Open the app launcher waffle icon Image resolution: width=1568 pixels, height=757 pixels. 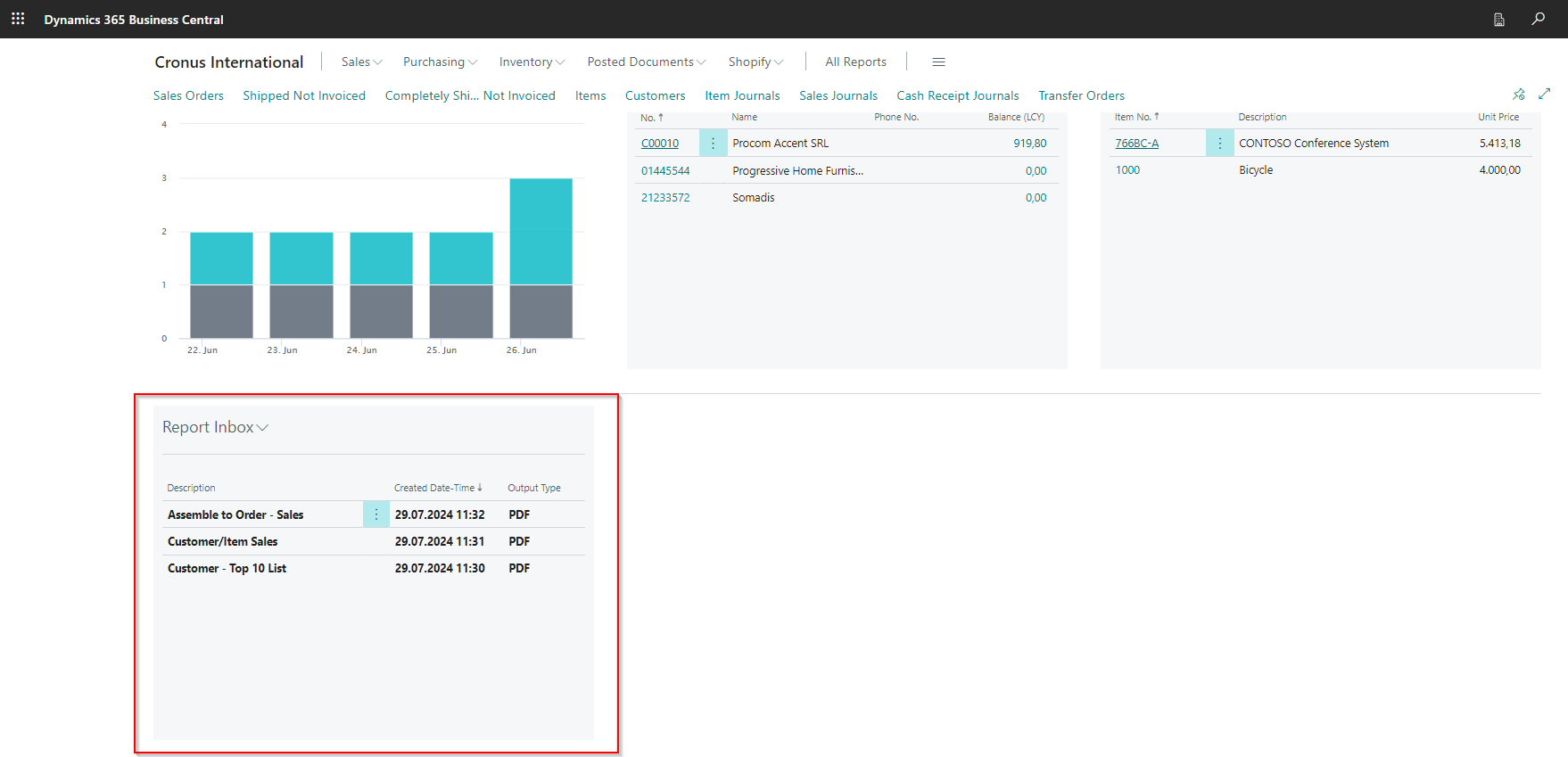[x=18, y=19]
